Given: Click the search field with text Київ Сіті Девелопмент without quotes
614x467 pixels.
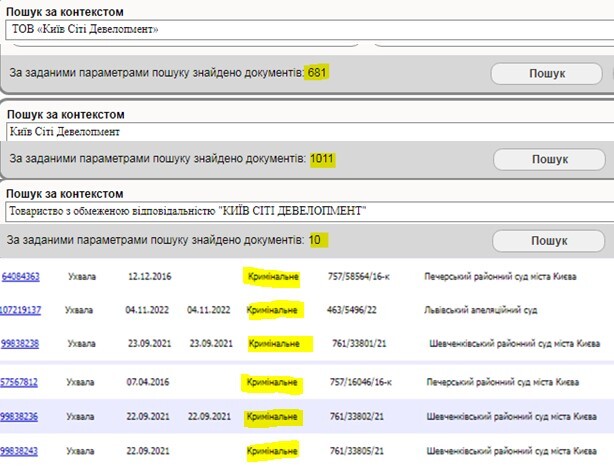Looking at the screenshot, I should tap(300, 131).
